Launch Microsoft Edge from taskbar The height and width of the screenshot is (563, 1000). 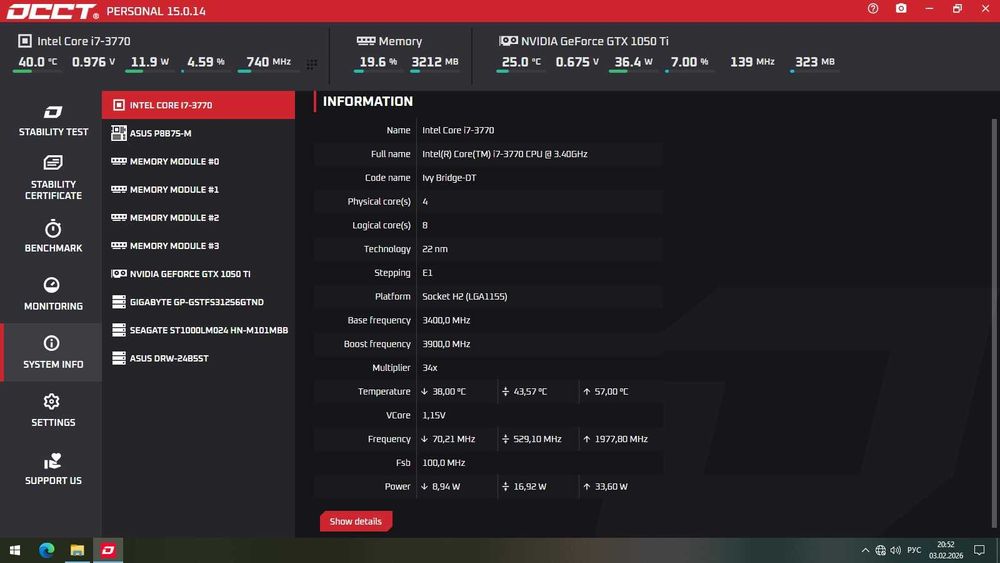[x=46, y=550]
